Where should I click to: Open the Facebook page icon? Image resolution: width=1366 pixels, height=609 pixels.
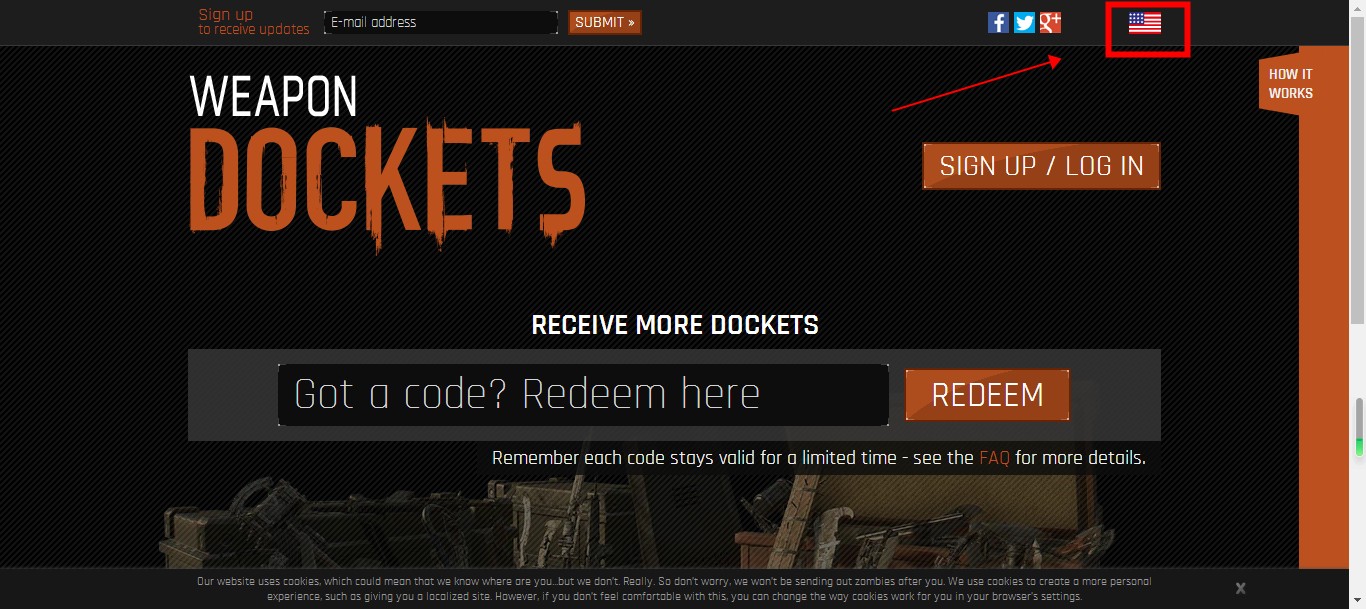pos(998,22)
